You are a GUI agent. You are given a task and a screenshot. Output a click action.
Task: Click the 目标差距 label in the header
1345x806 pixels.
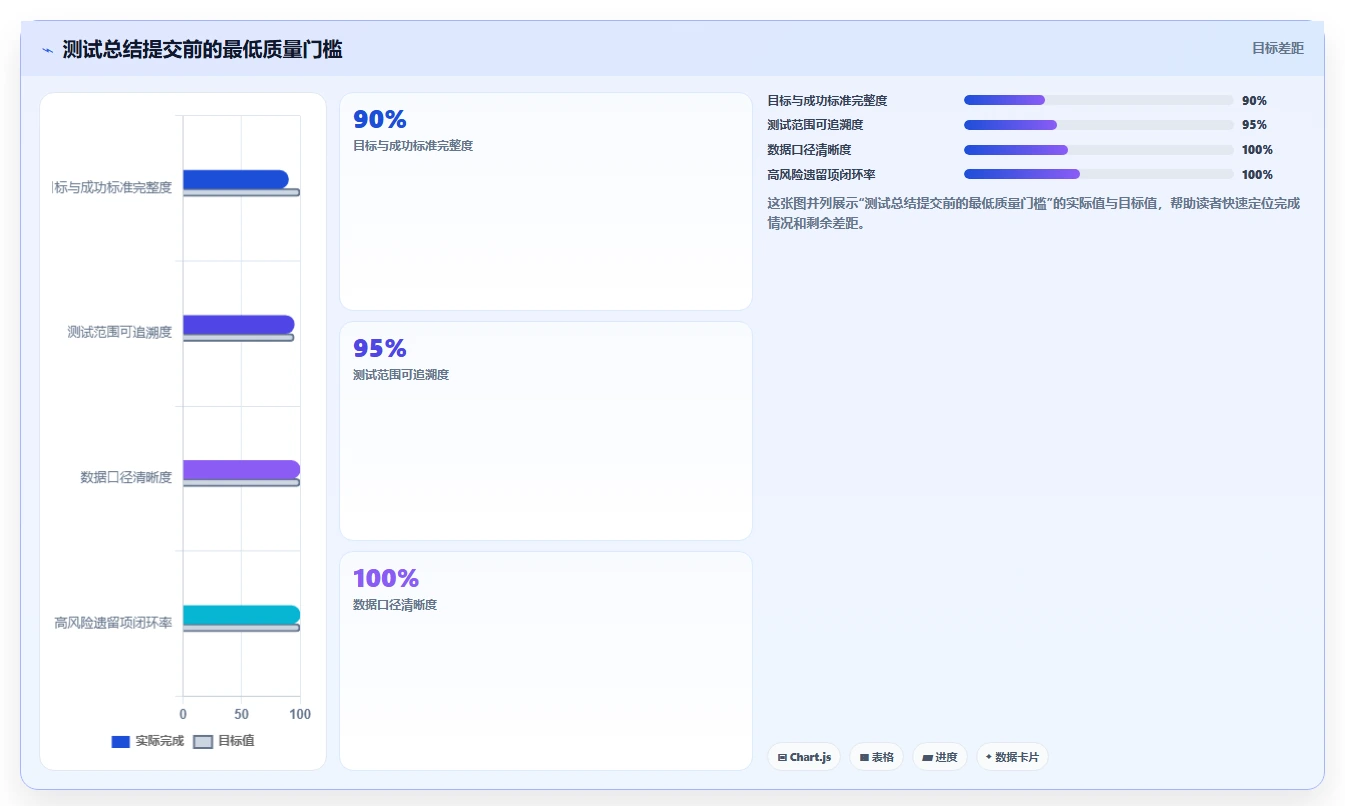pos(1278,48)
